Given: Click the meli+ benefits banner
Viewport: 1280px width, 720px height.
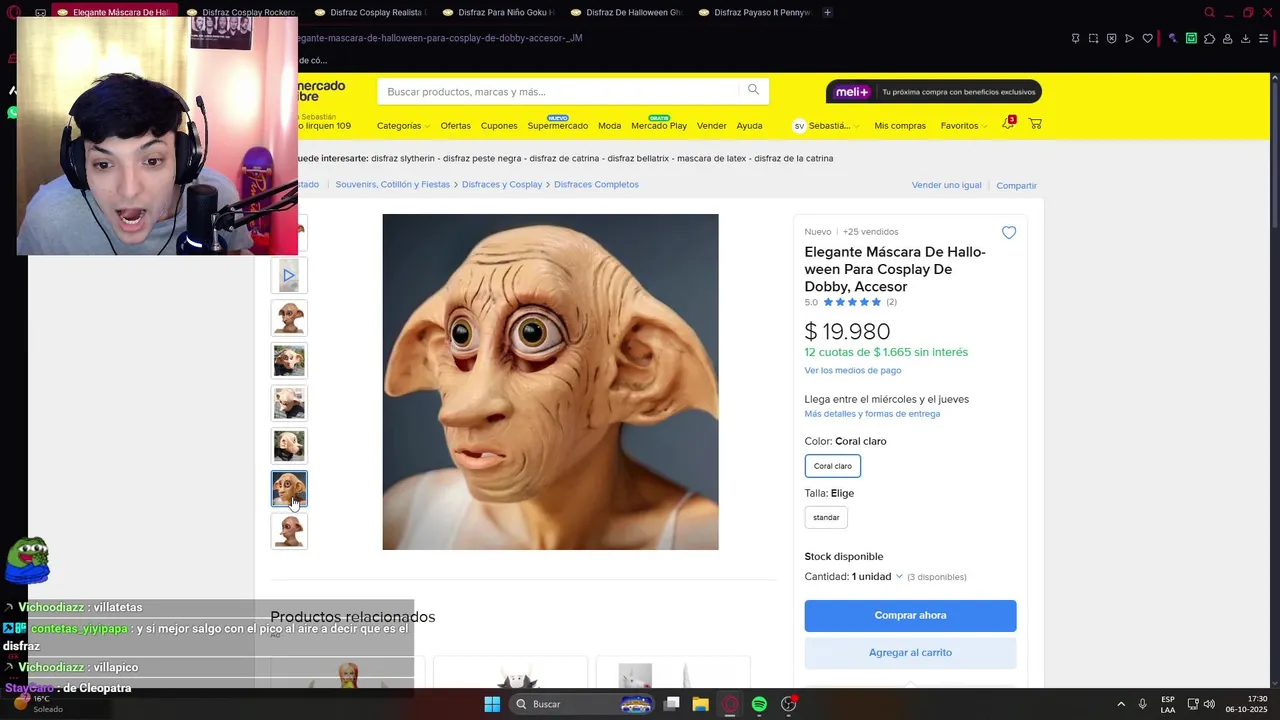Looking at the screenshot, I should [x=934, y=91].
